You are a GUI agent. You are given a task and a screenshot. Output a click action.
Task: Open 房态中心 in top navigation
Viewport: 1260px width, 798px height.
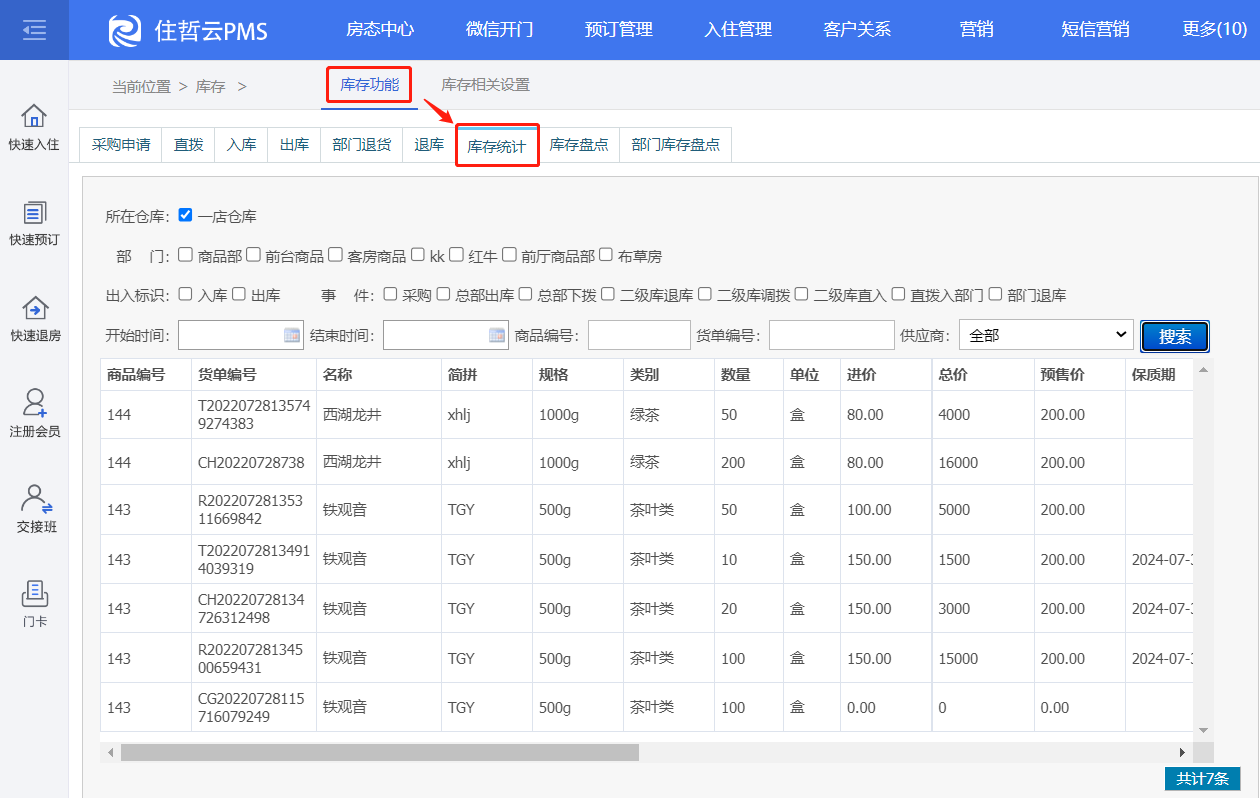click(x=380, y=30)
